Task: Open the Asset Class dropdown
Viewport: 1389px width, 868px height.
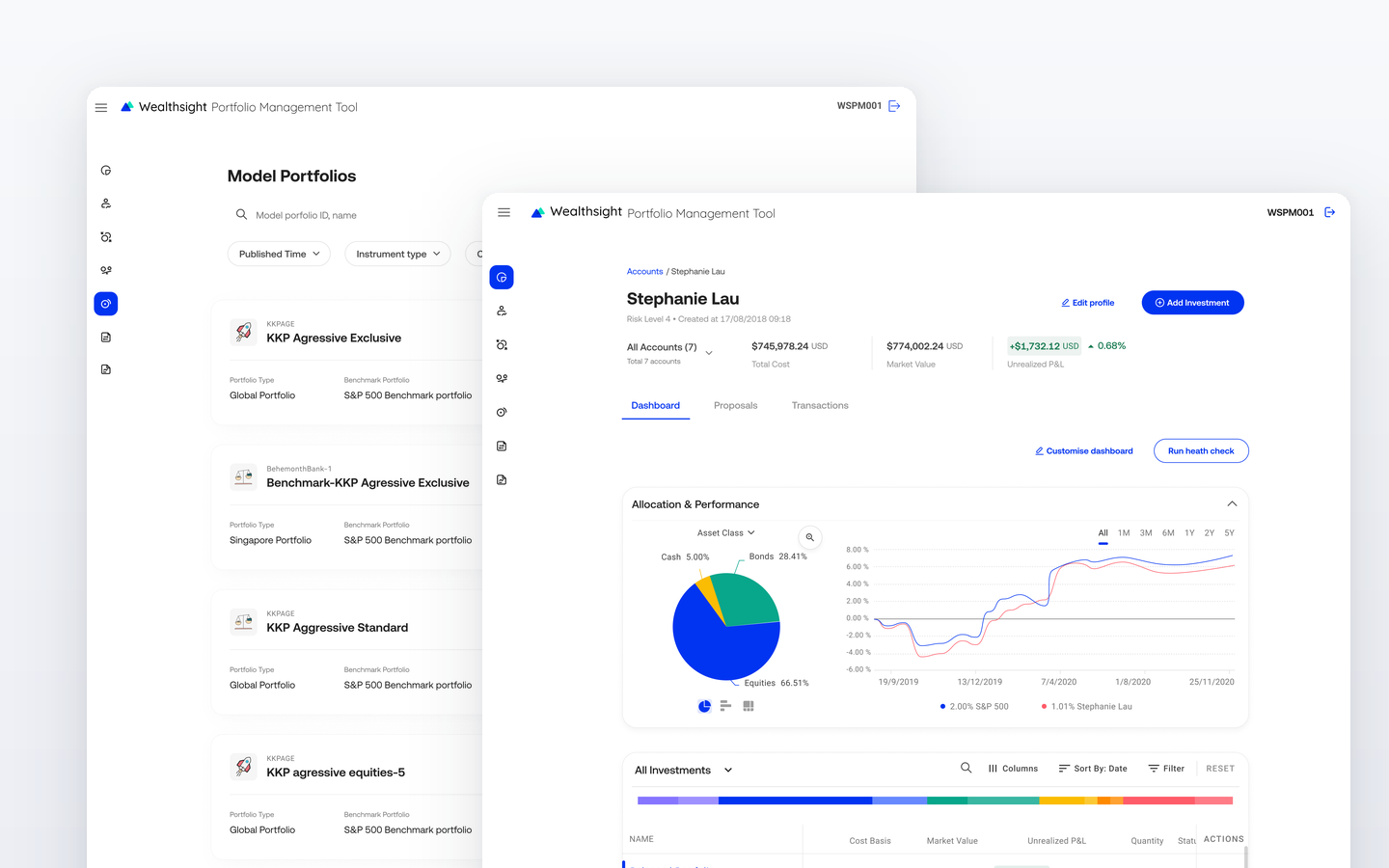Action: click(x=726, y=532)
